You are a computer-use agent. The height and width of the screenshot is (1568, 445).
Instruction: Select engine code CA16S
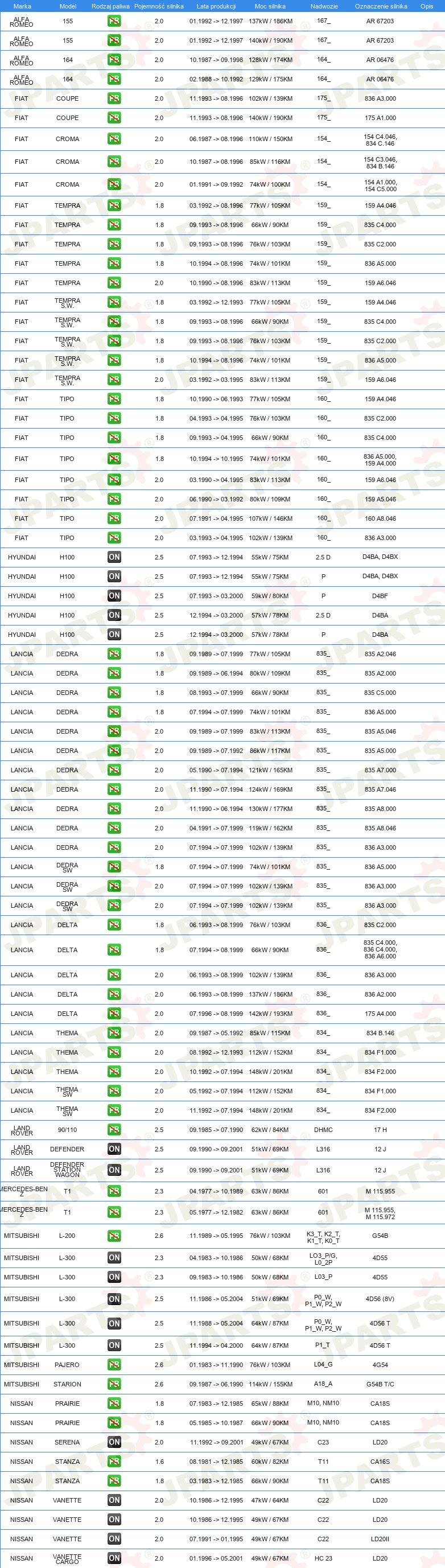(380, 1462)
